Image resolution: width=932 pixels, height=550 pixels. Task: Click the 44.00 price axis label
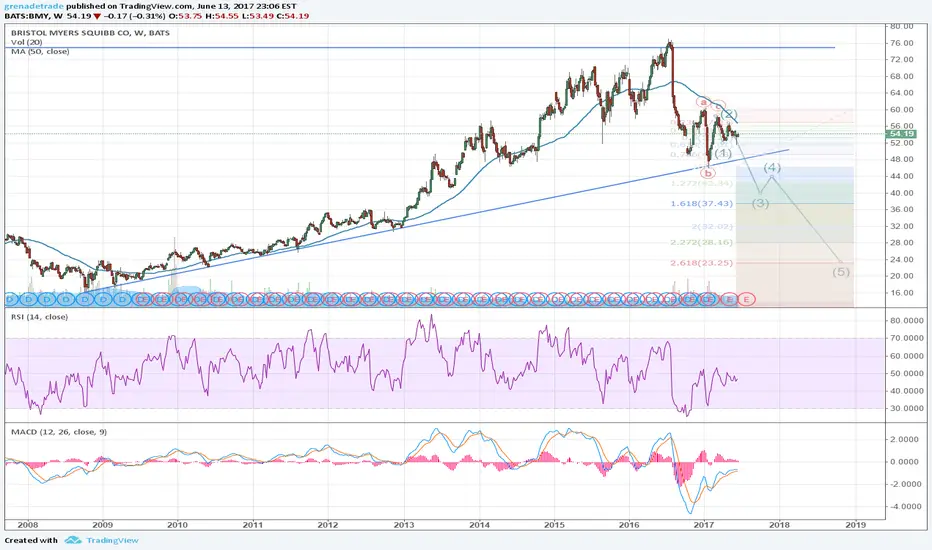[902, 176]
